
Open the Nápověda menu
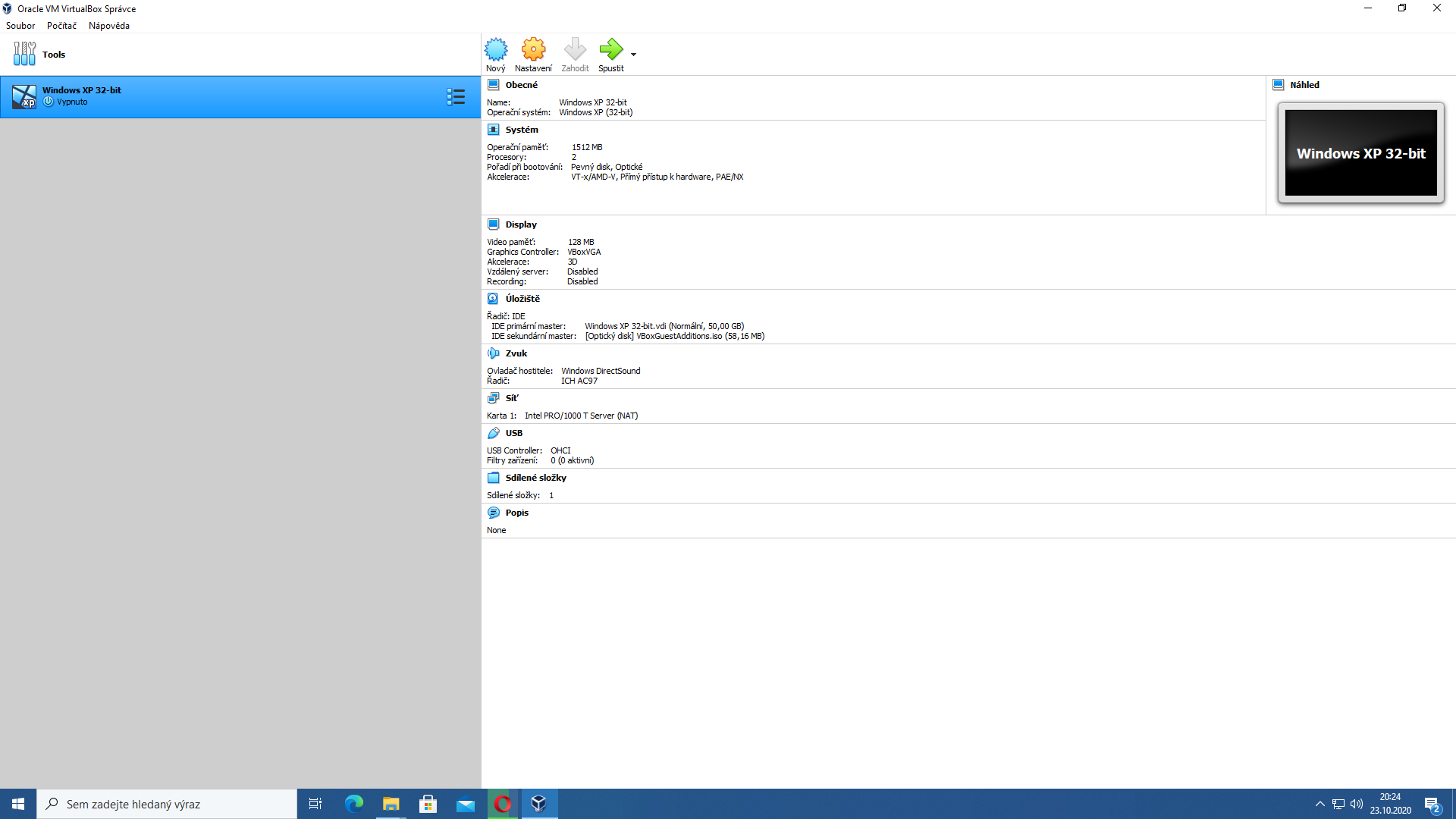click(x=108, y=26)
